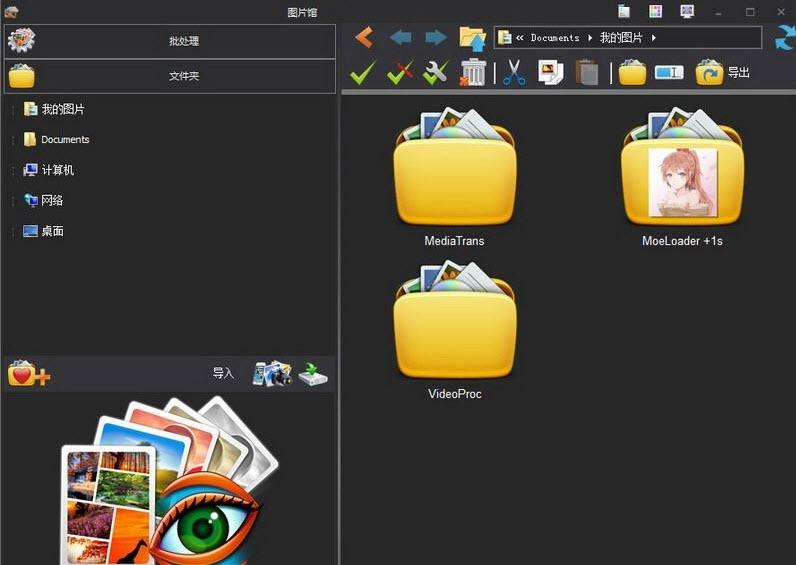Click the MoeLoader +1s folder name label
796x565 pixels.
click(x=682, y=241)
